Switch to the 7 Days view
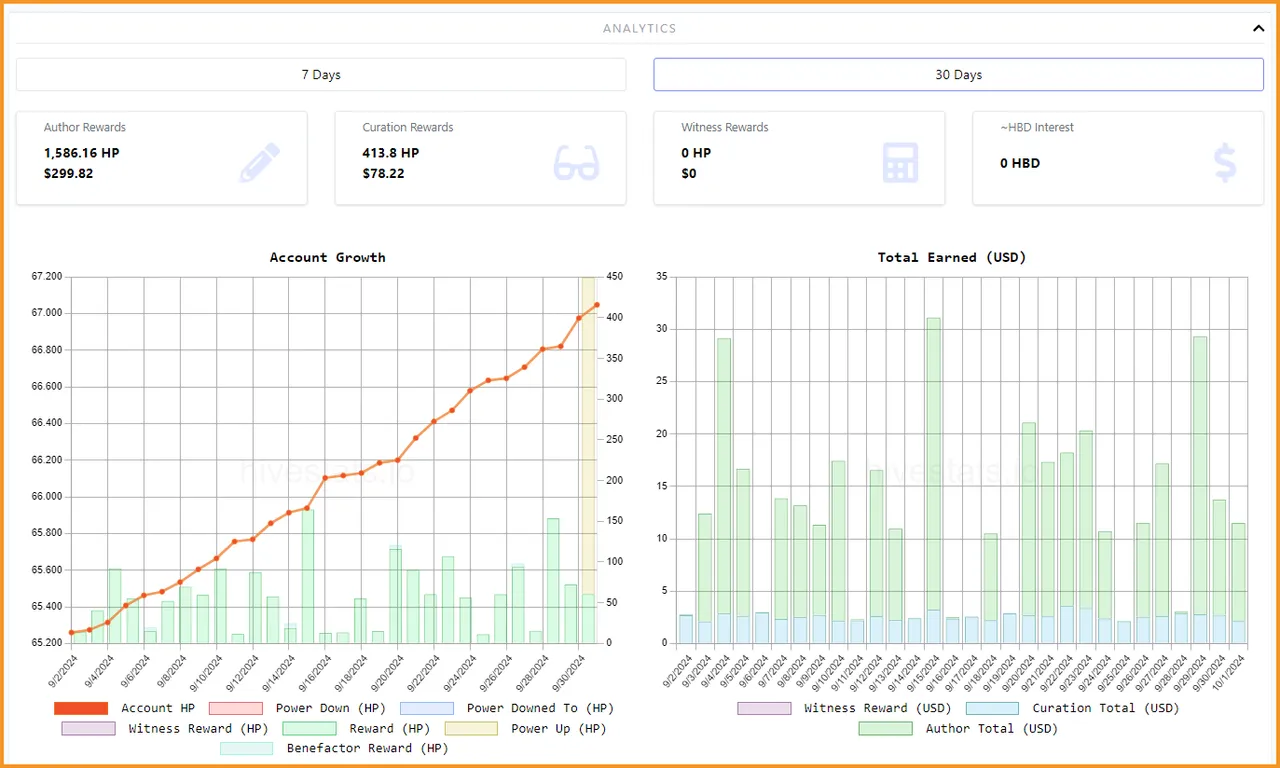 (321, 75)
